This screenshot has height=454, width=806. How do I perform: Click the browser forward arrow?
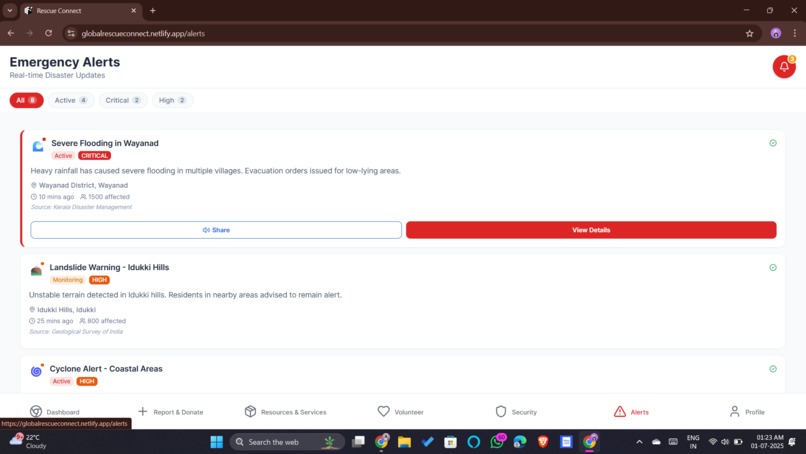(x=29, y=33)
